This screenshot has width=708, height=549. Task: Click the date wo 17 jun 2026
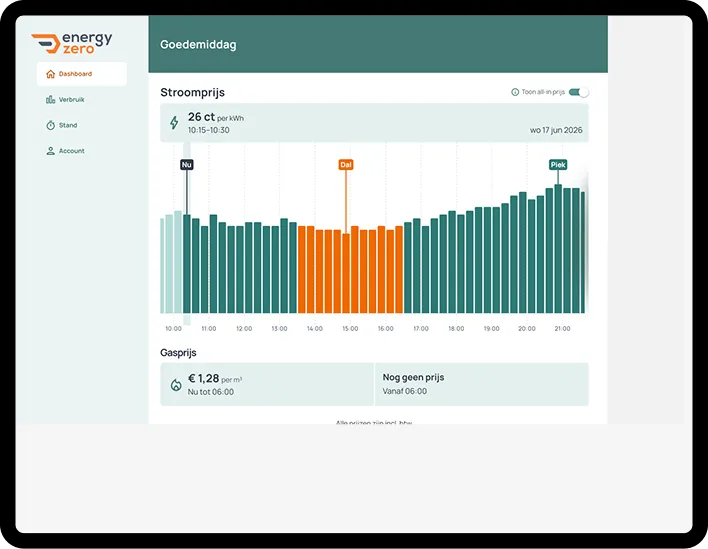pyautogui.click(x=556, y=130)
